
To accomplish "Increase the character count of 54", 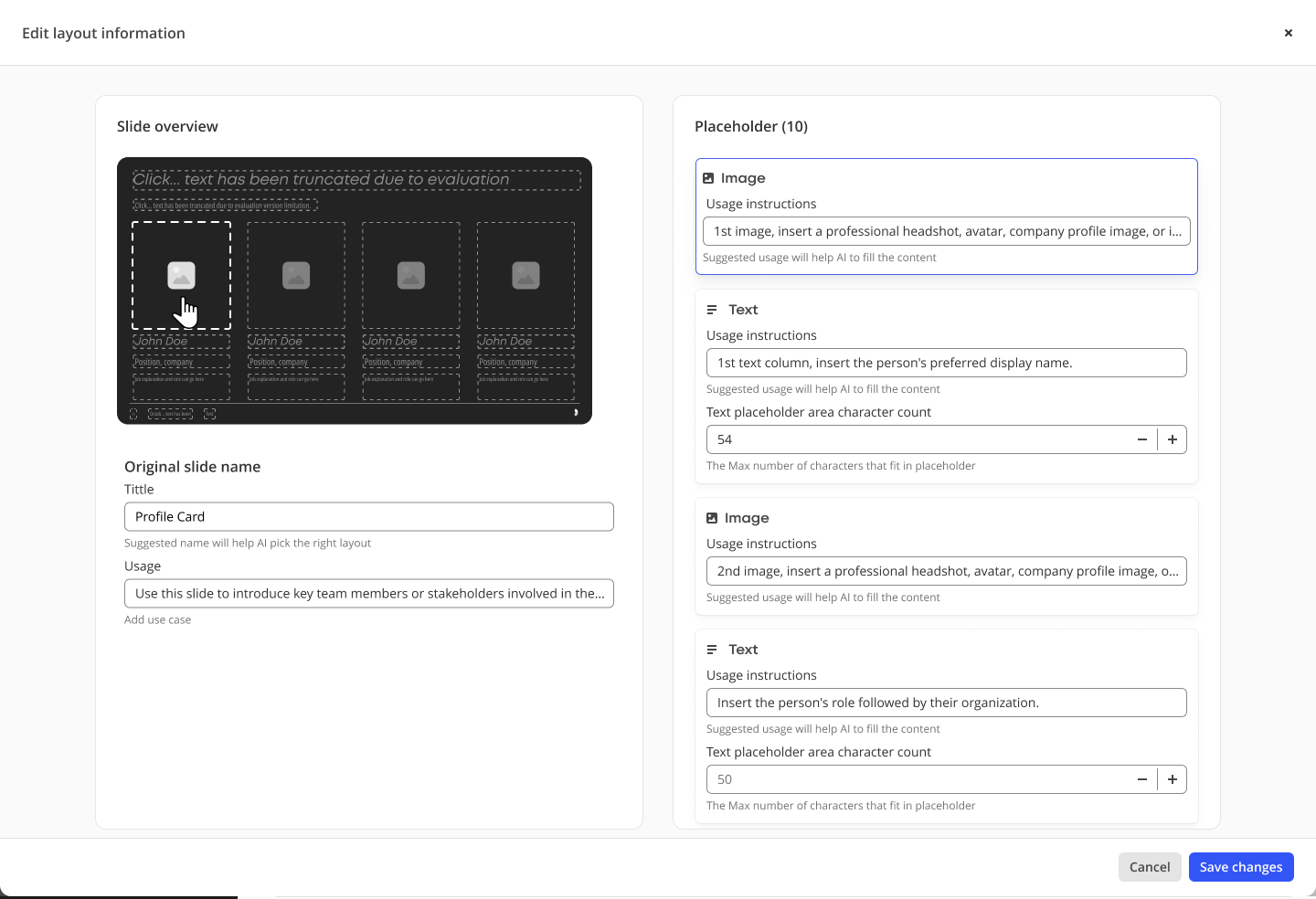I will pyautogui.click(x=1173, y=439).
